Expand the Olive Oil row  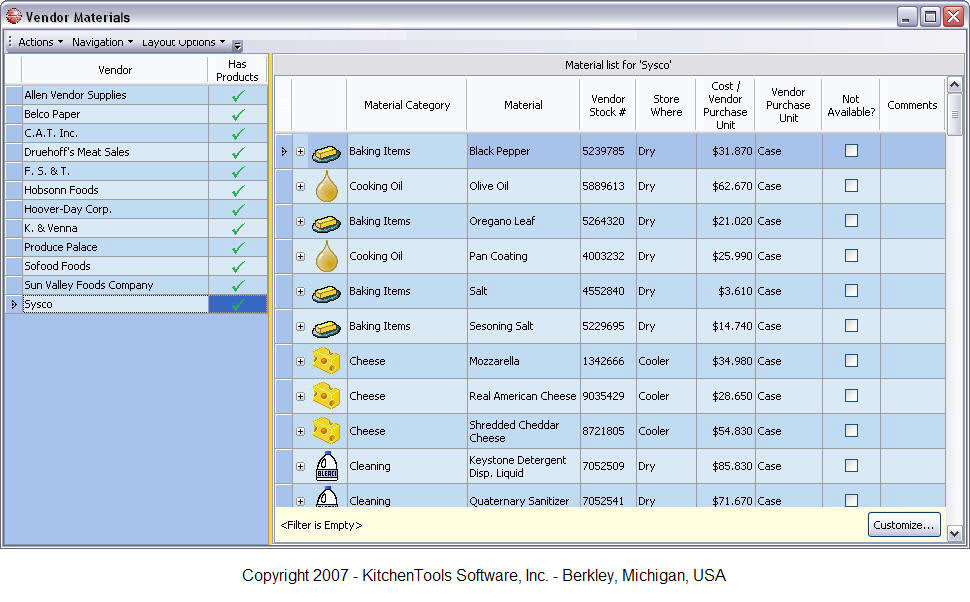[301, 186]
